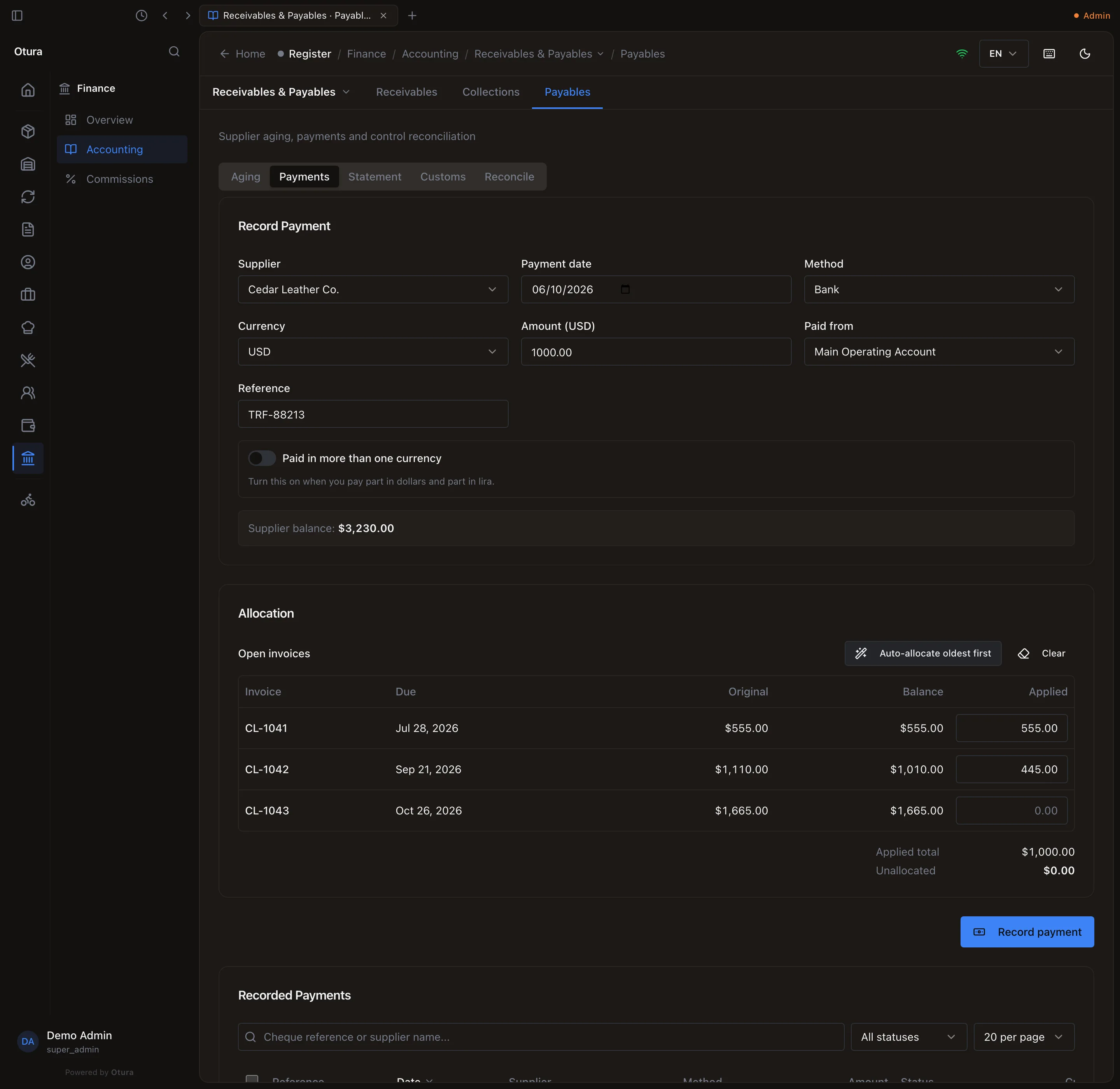Open the All statuses filter dropdown
The image size is (1120, 1089).
[x=909, y=1037]
